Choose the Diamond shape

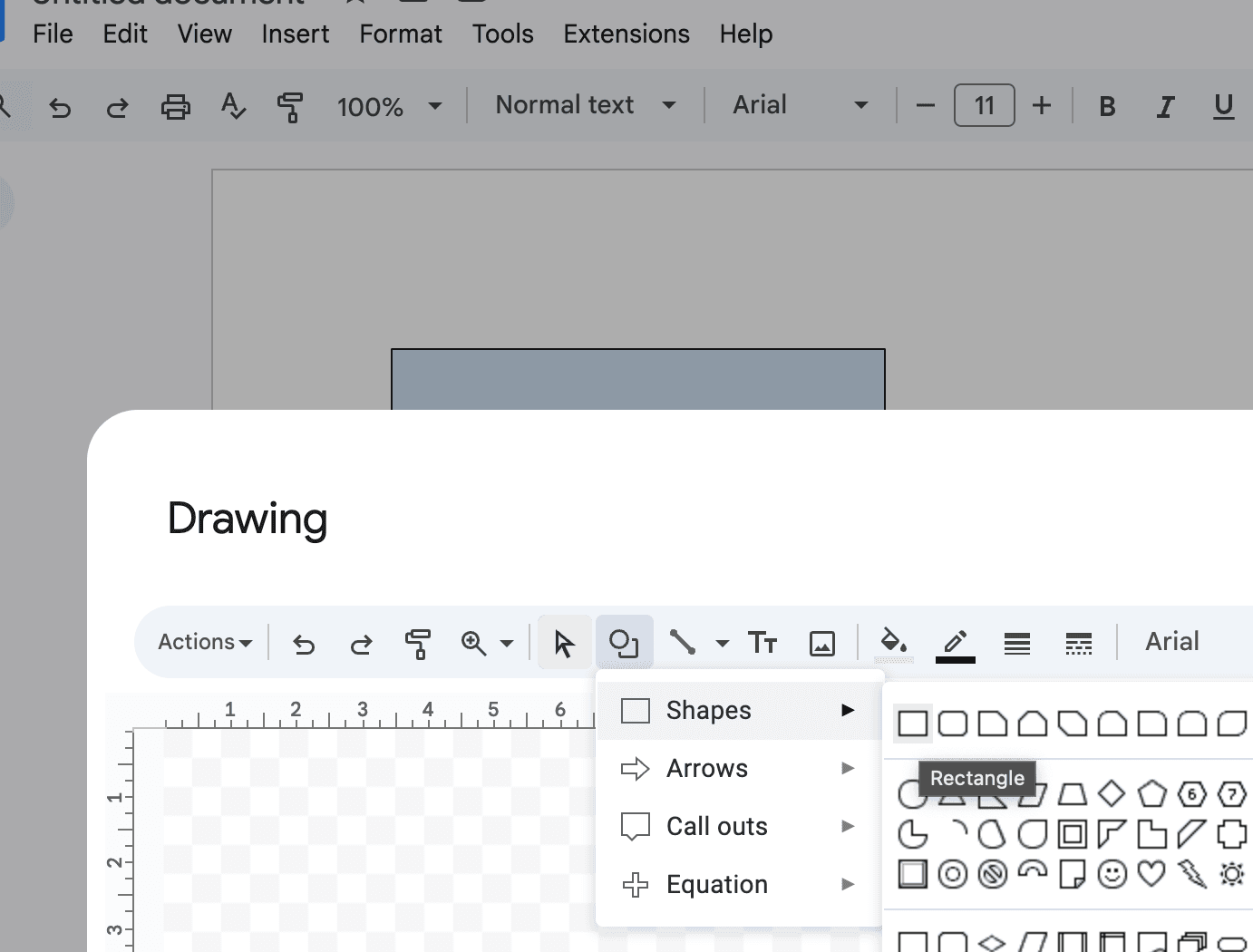1112,794
